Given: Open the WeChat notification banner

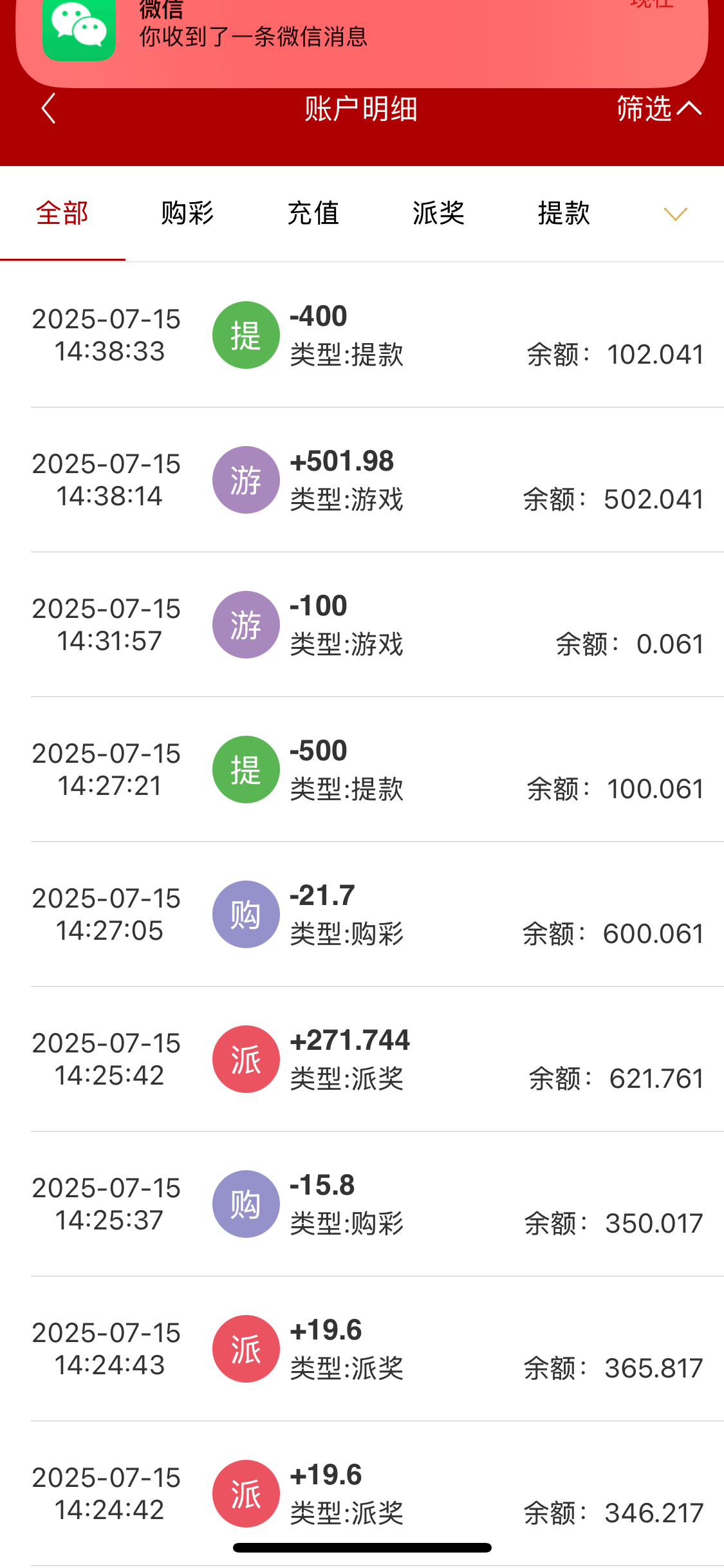Looking at the screenshot, I should (362, 35).
